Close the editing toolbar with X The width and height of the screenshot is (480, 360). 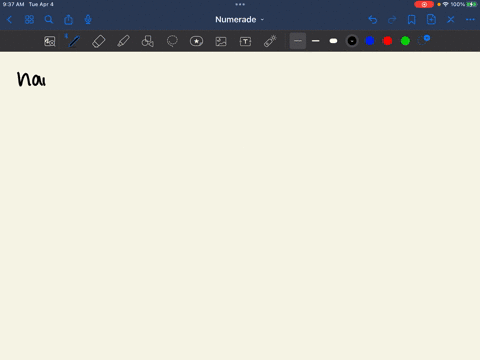tap(451, 20)
